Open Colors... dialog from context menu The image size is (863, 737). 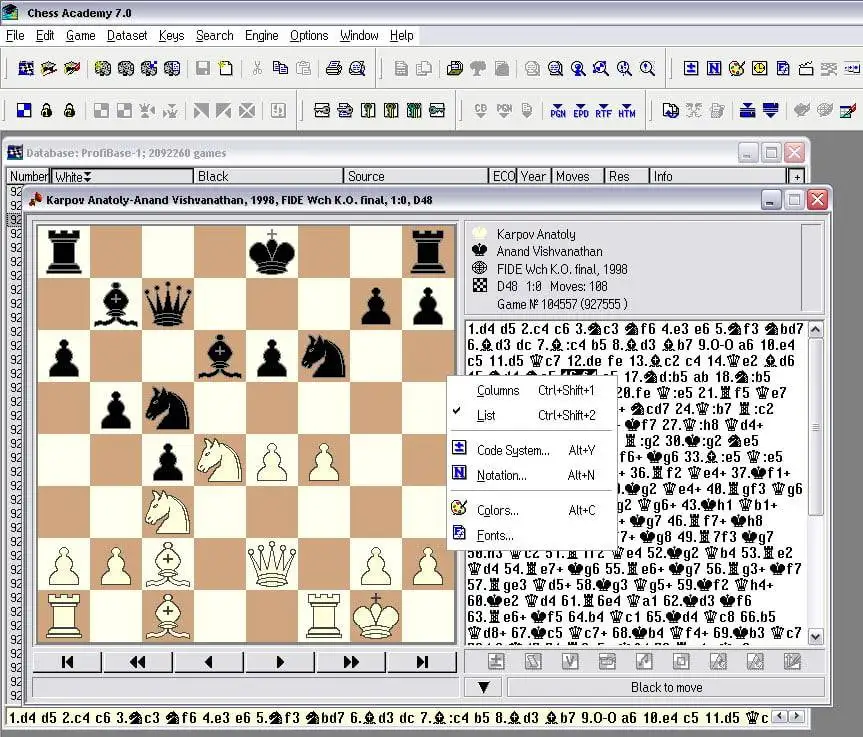tap(497, 510)
